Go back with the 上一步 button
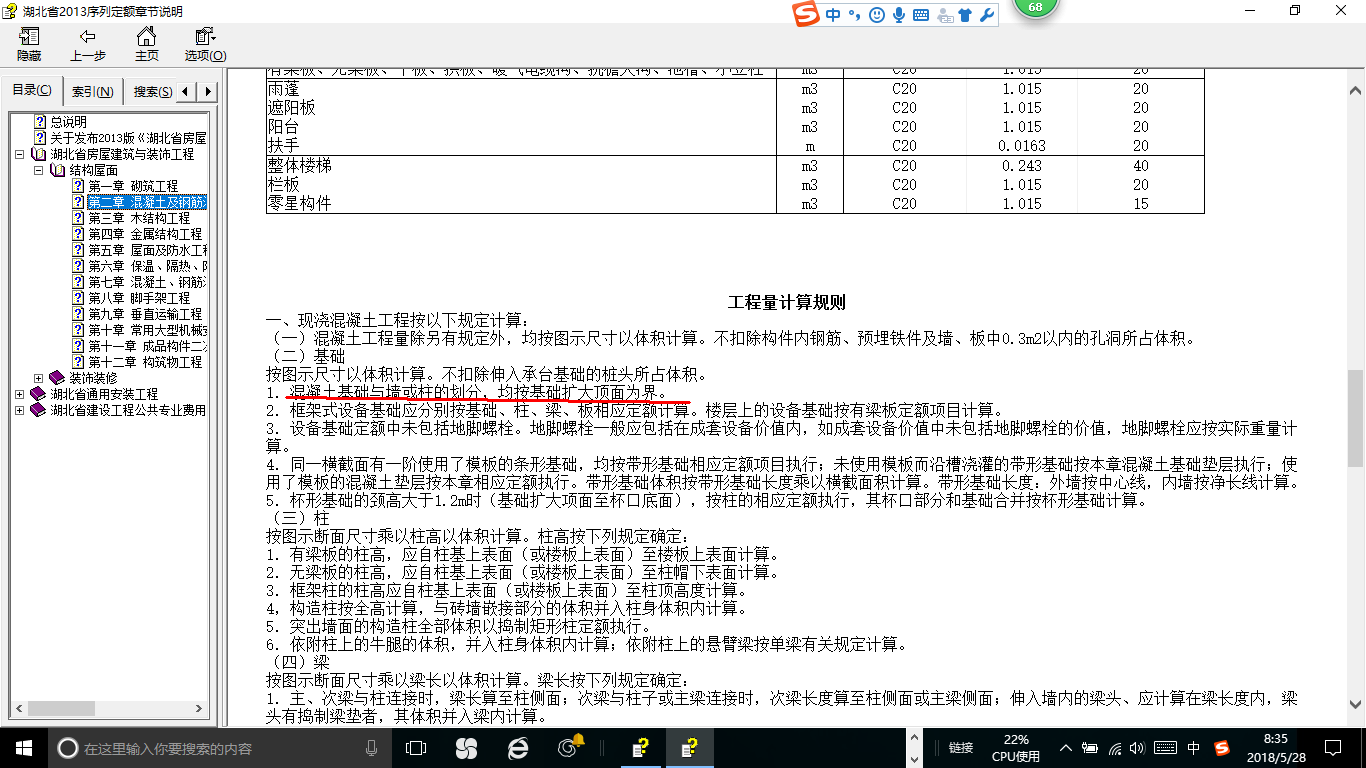Screen dimensions: 1366x768 pyautogui.click(x=88, y=45)
